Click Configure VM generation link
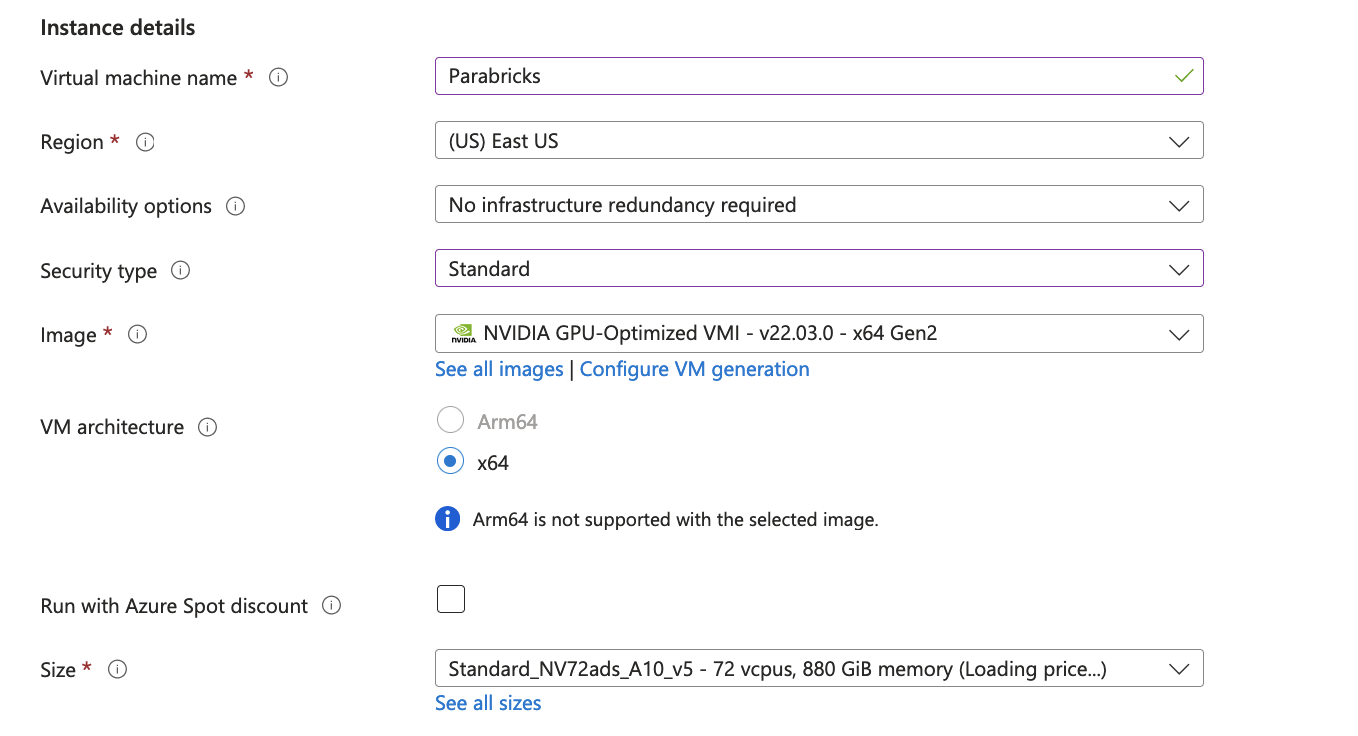 click(x=694, y=370)
